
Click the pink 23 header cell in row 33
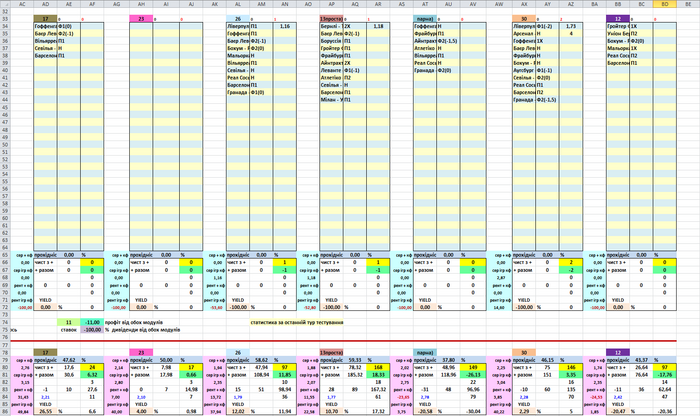pyautogui.click(x=141, y=19)
